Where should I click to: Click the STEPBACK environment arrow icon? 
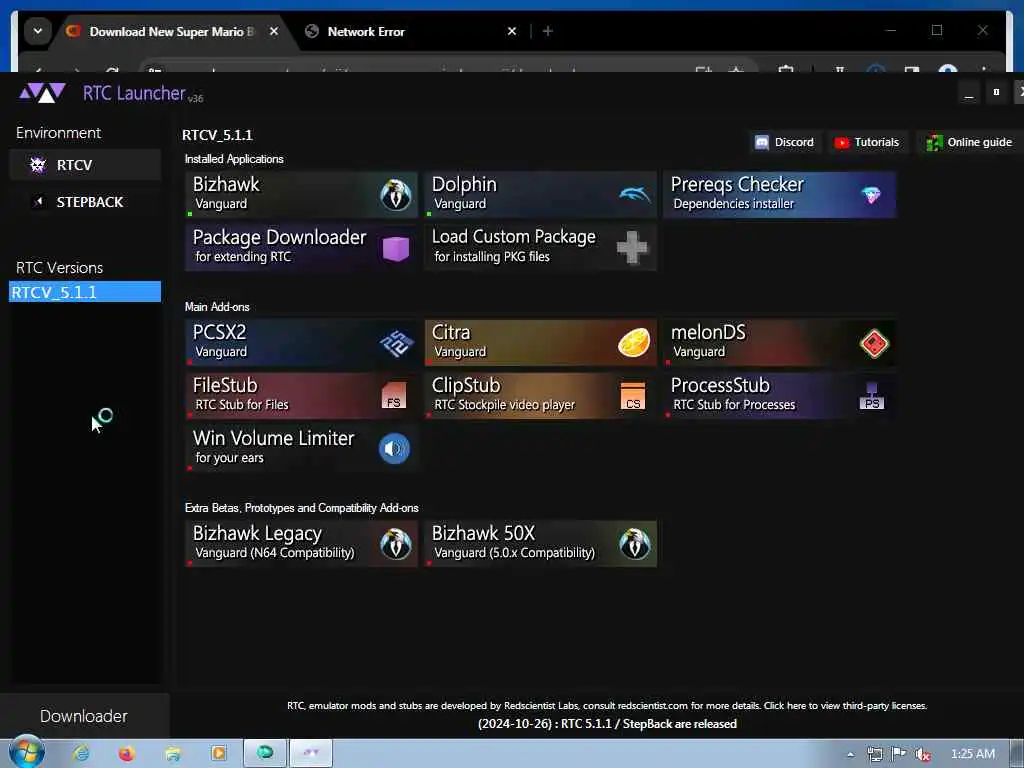(x=39, y=202)
